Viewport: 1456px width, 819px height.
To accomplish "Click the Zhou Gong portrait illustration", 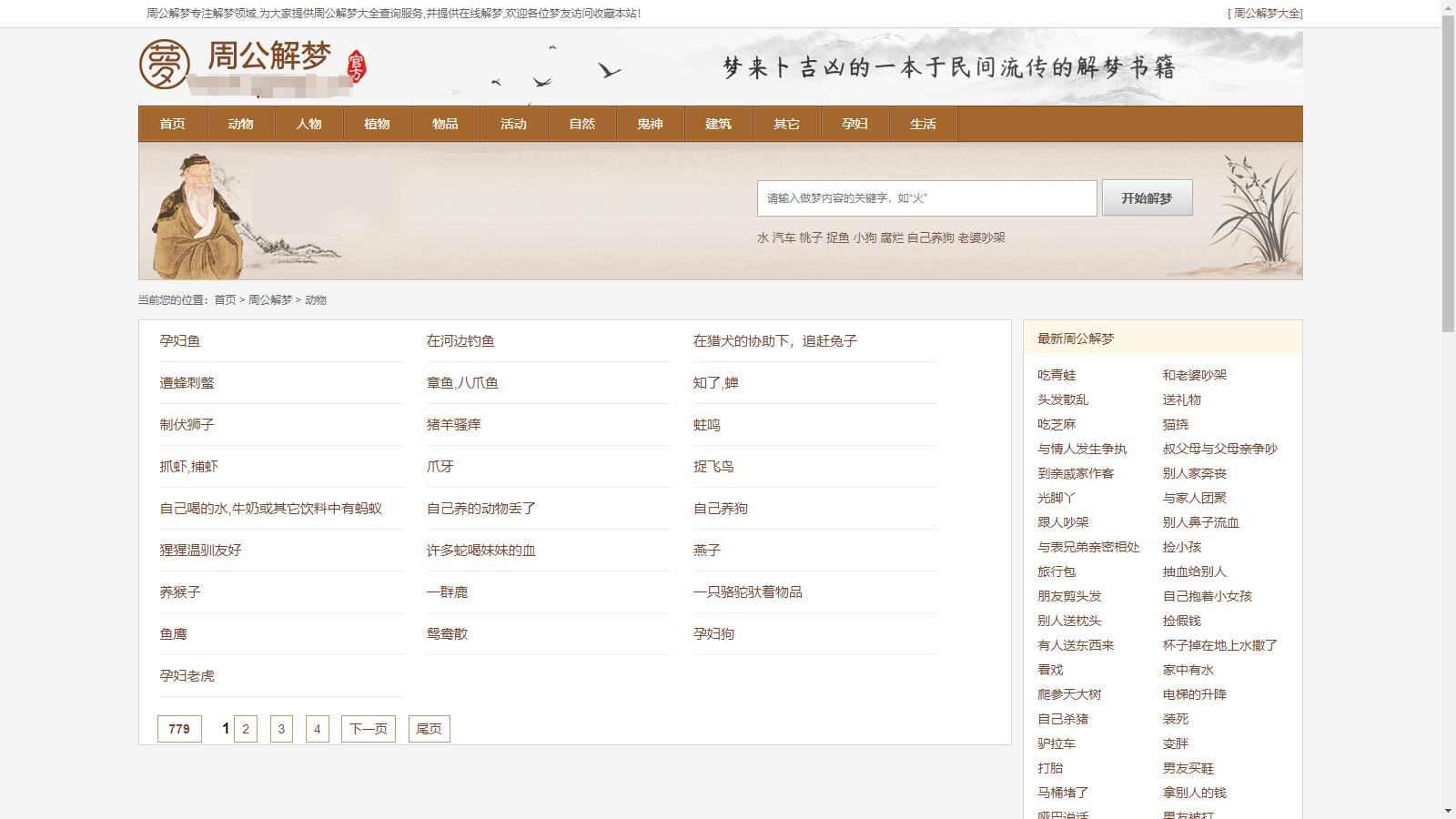I will click(197, 216).
